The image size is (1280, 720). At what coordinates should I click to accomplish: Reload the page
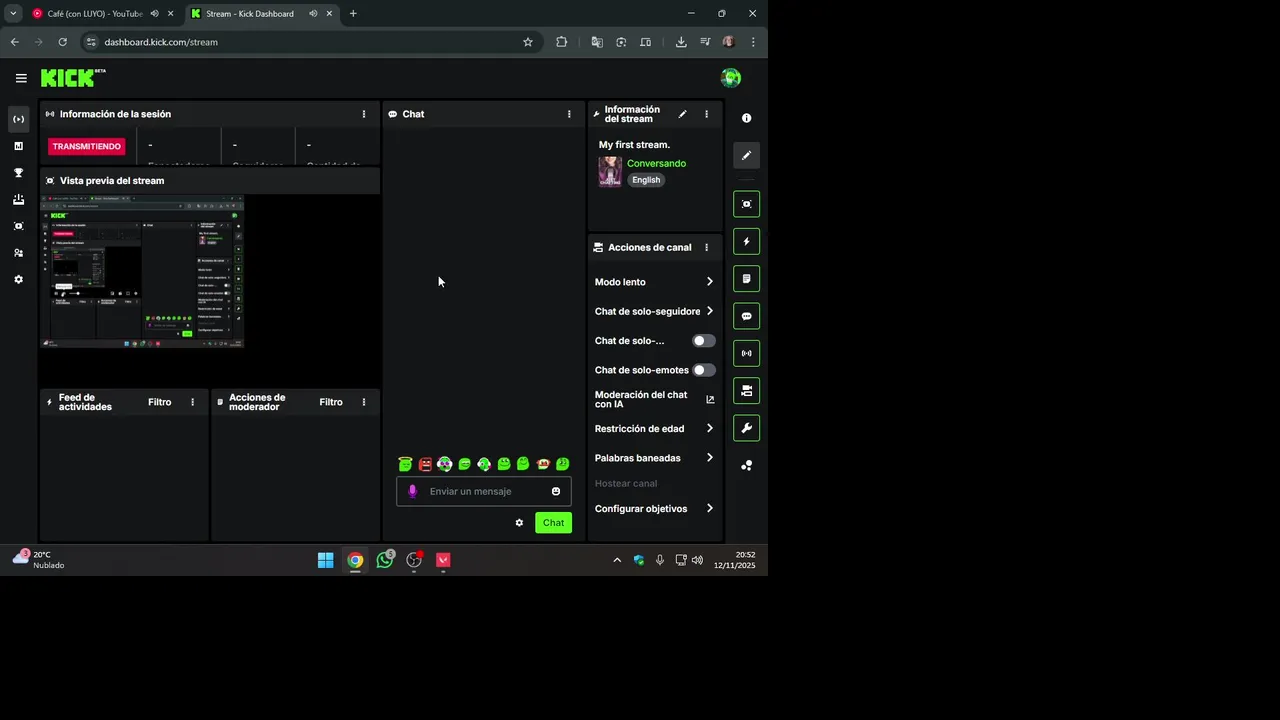[x=62, y=42]
